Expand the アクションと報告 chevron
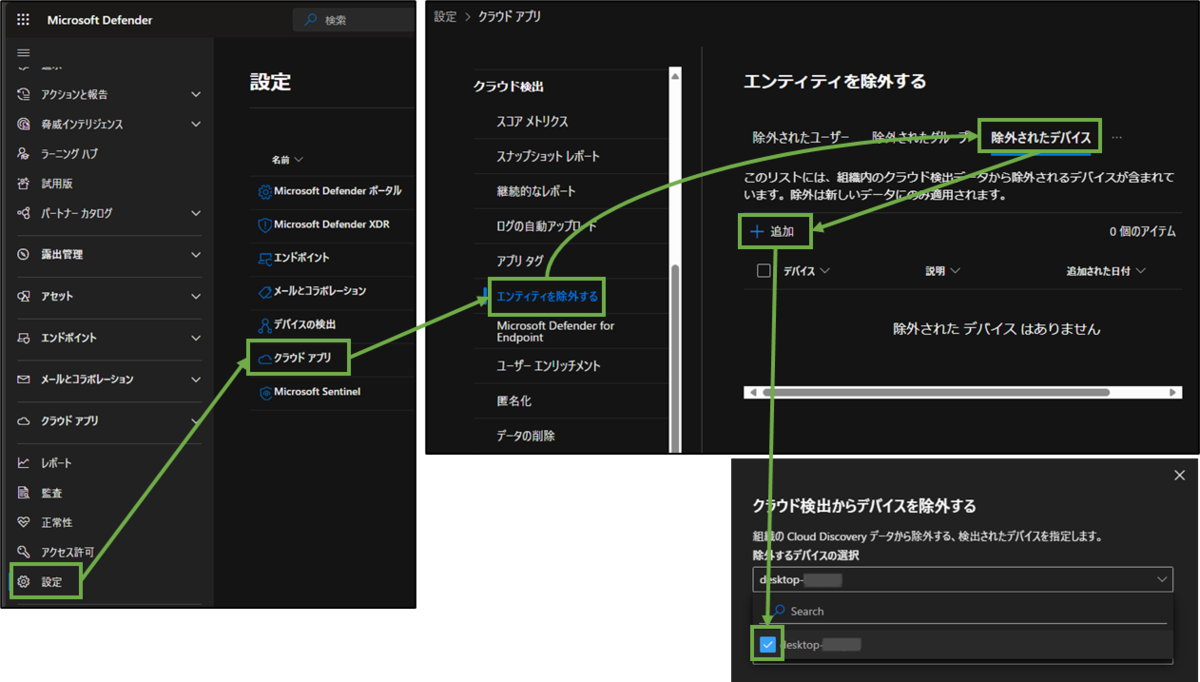 [196, 95]
